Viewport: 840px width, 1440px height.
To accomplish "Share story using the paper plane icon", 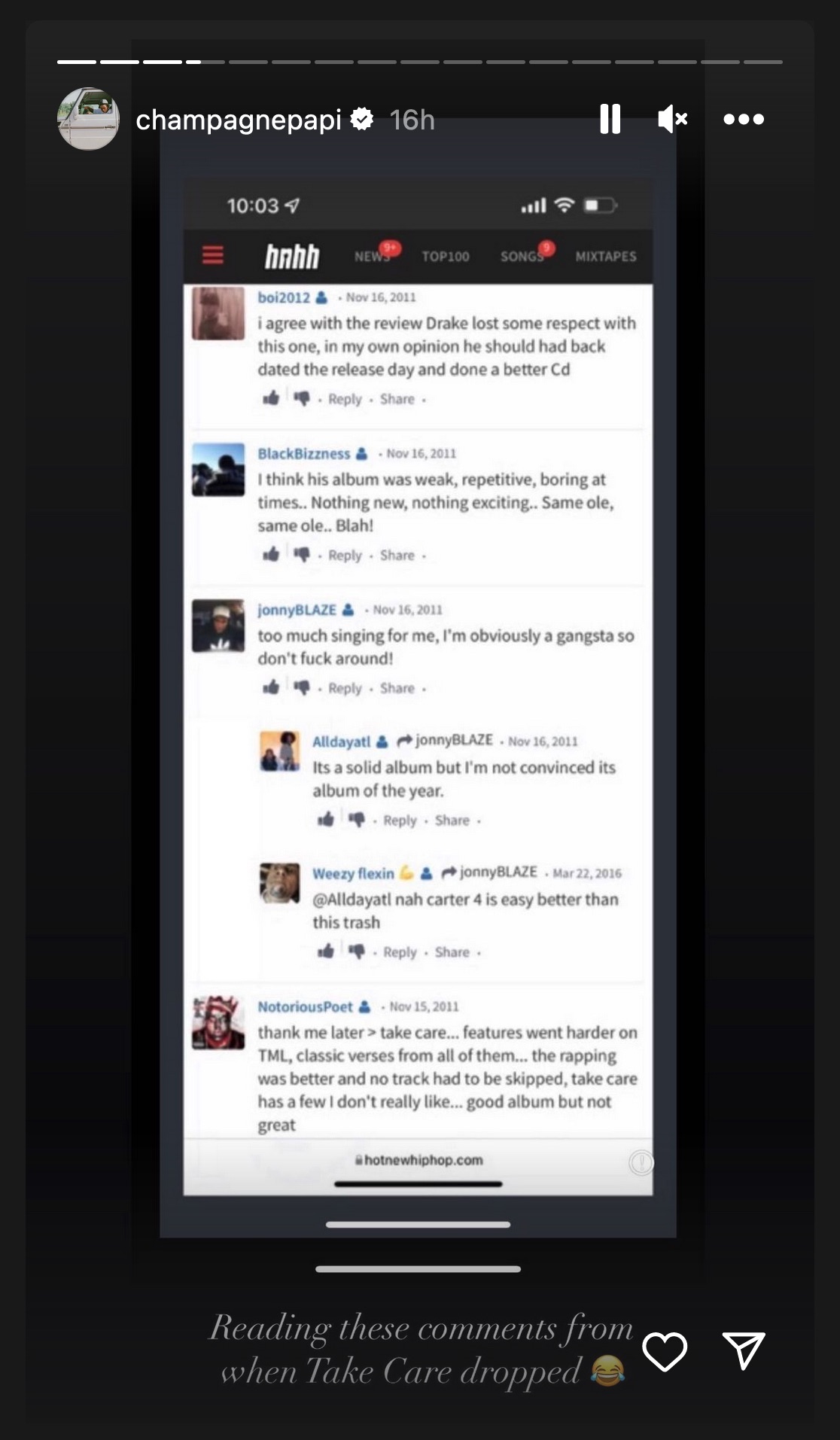I will [x=744, y=1350].
